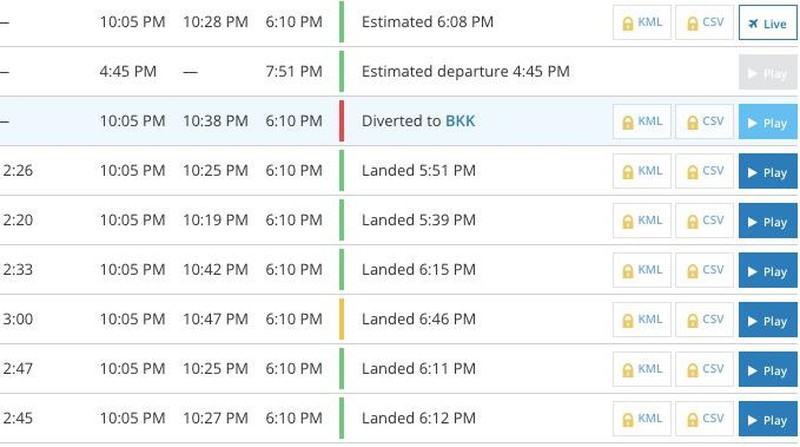Screen dimensions: 800x447
Task: Play the flight that landed 6:12 PM
Action: 768,419
